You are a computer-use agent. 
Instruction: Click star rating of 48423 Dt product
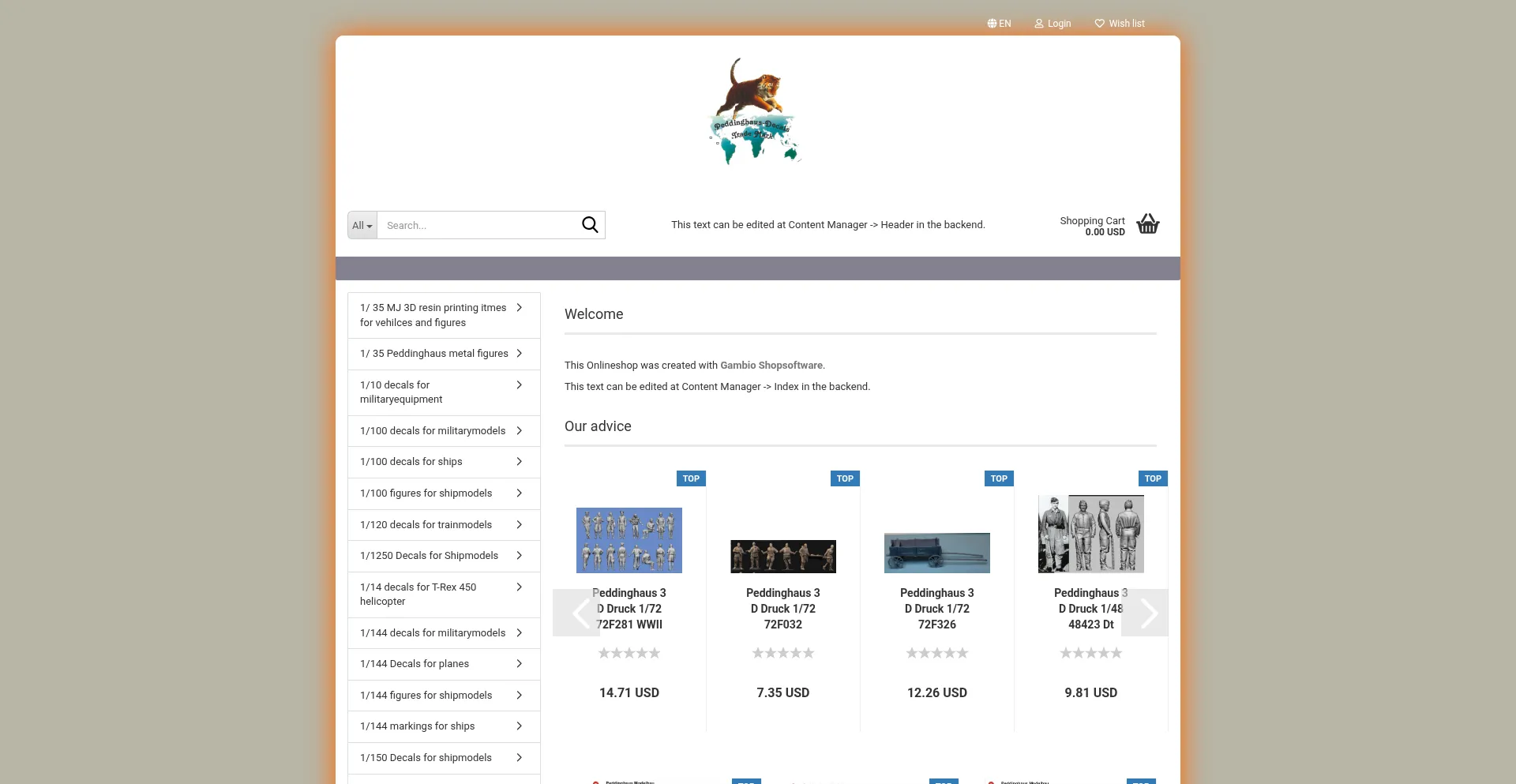1091,653
